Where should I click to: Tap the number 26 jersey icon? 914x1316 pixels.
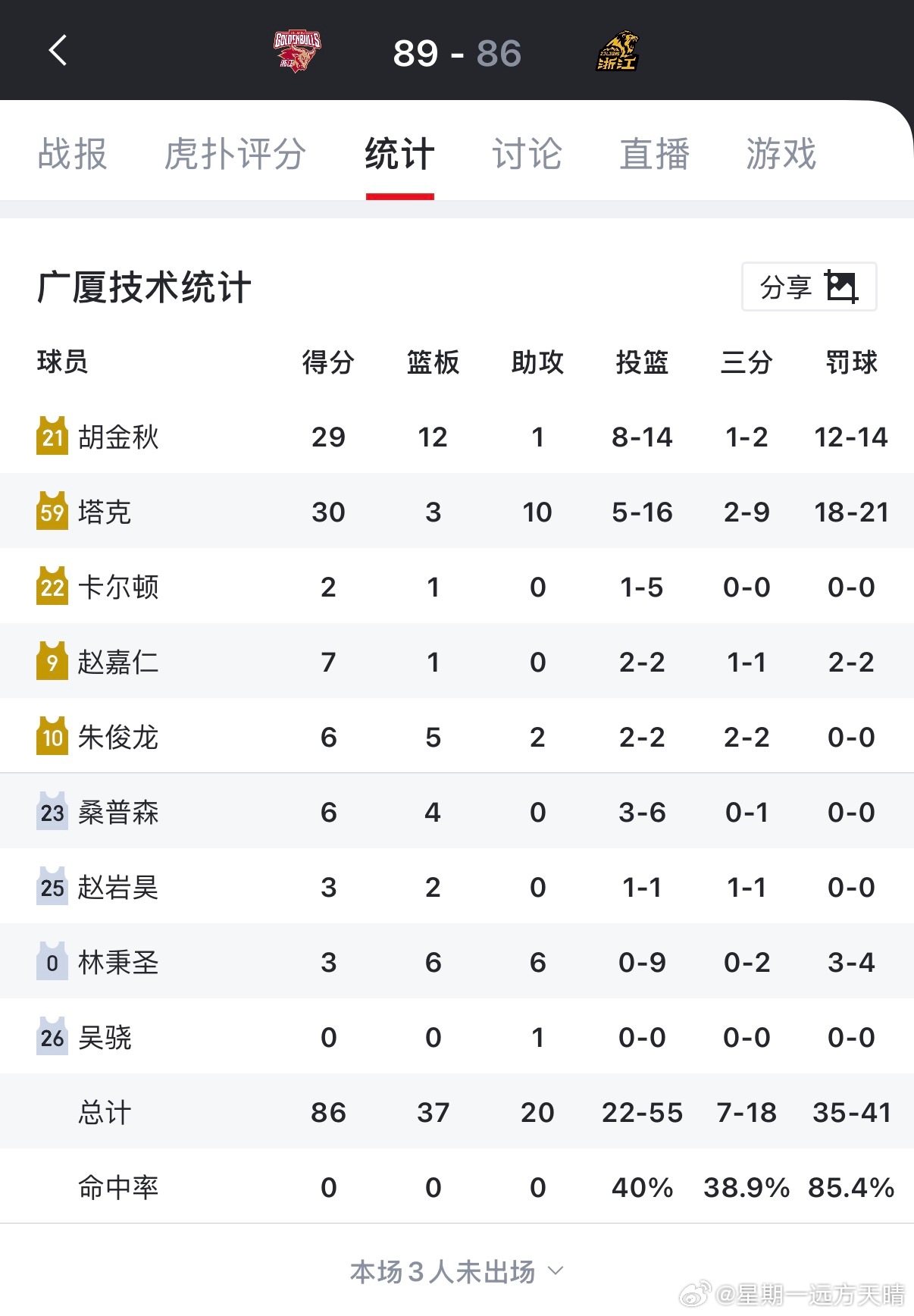(52, 1036)
